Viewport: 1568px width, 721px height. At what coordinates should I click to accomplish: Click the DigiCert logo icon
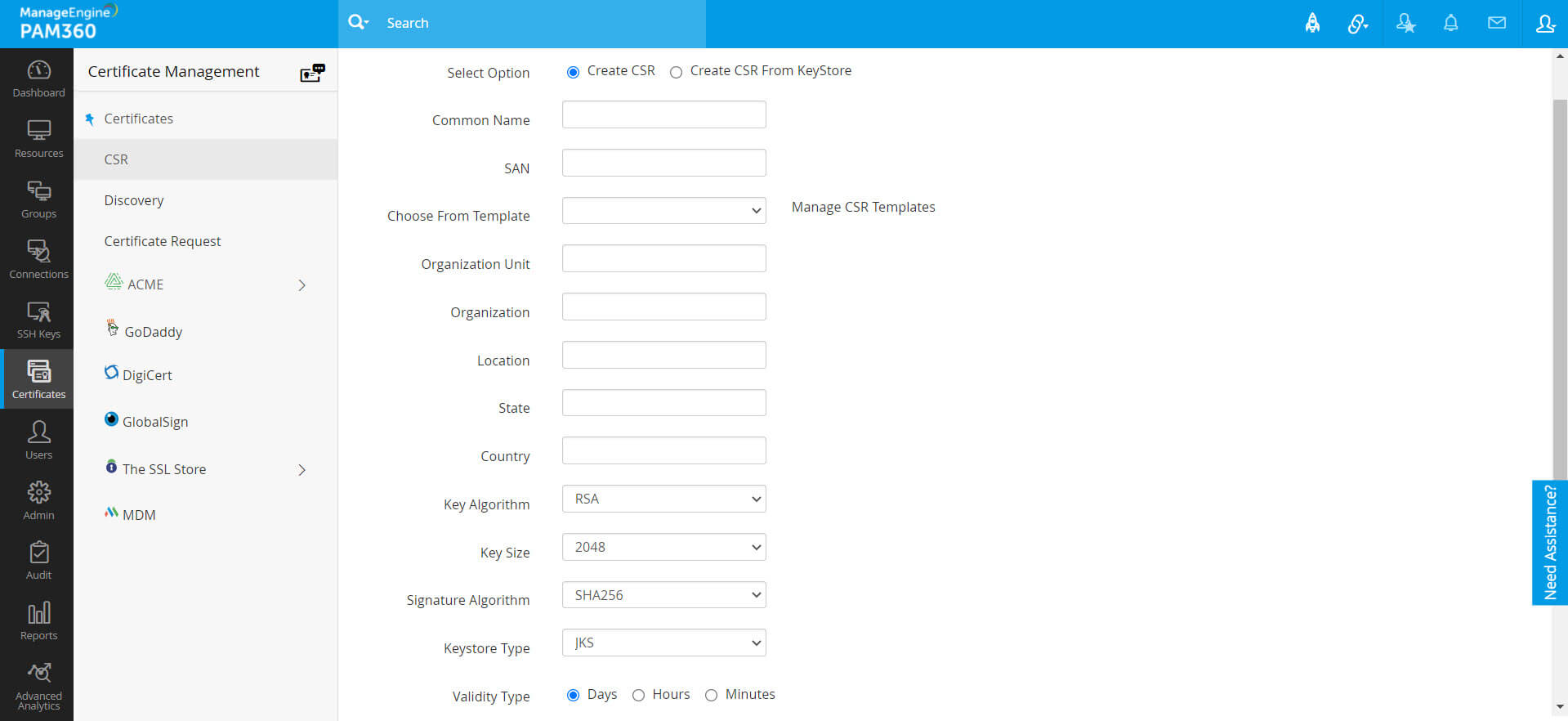(x=112, y=372)
